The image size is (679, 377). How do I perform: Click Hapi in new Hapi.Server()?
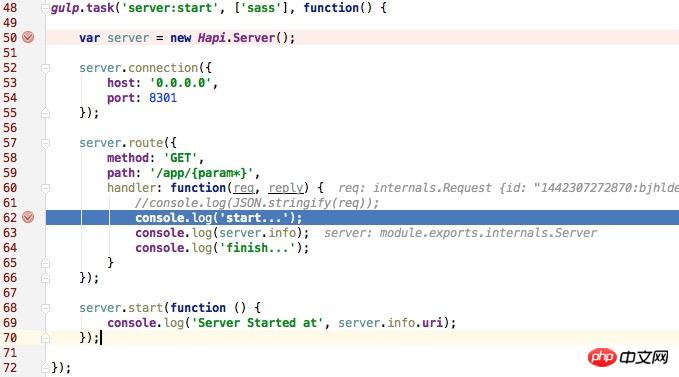pos(212,38)
